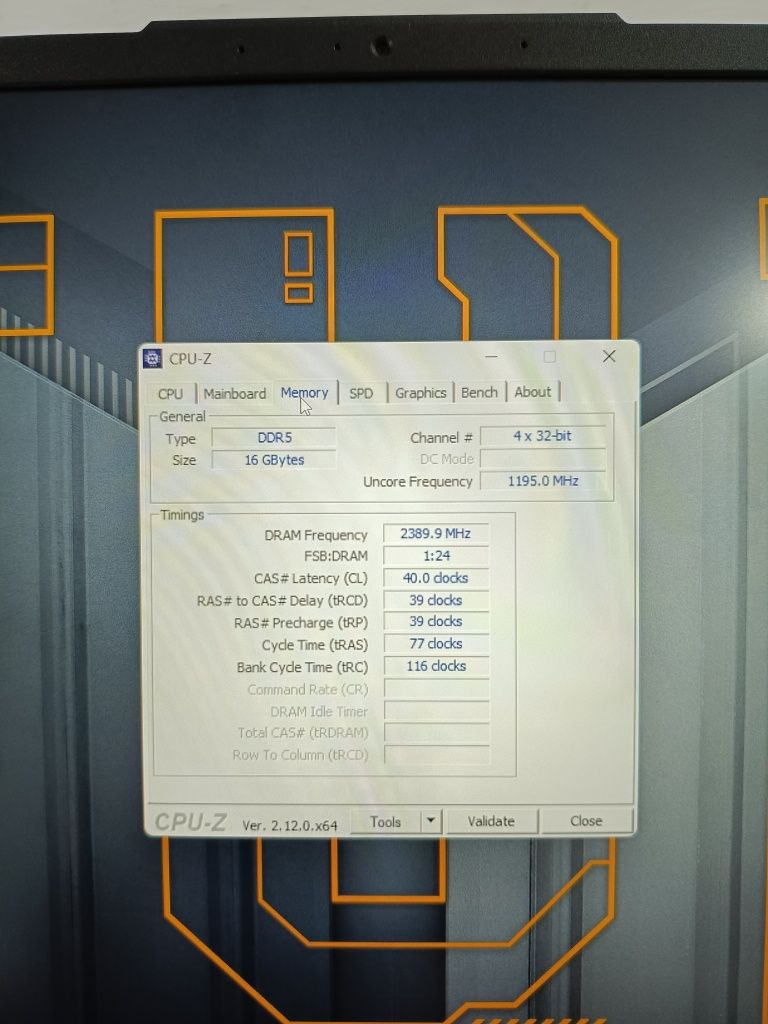768x1024 pixels.
Task: Go to the About tab
Action: click(x=533, y=392)
